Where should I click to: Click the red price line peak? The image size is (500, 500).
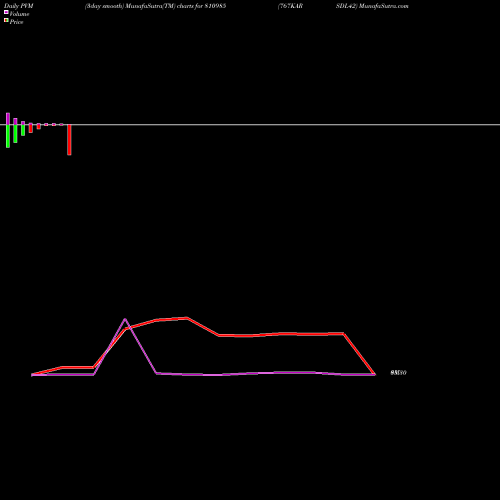[x=187, y=318]
